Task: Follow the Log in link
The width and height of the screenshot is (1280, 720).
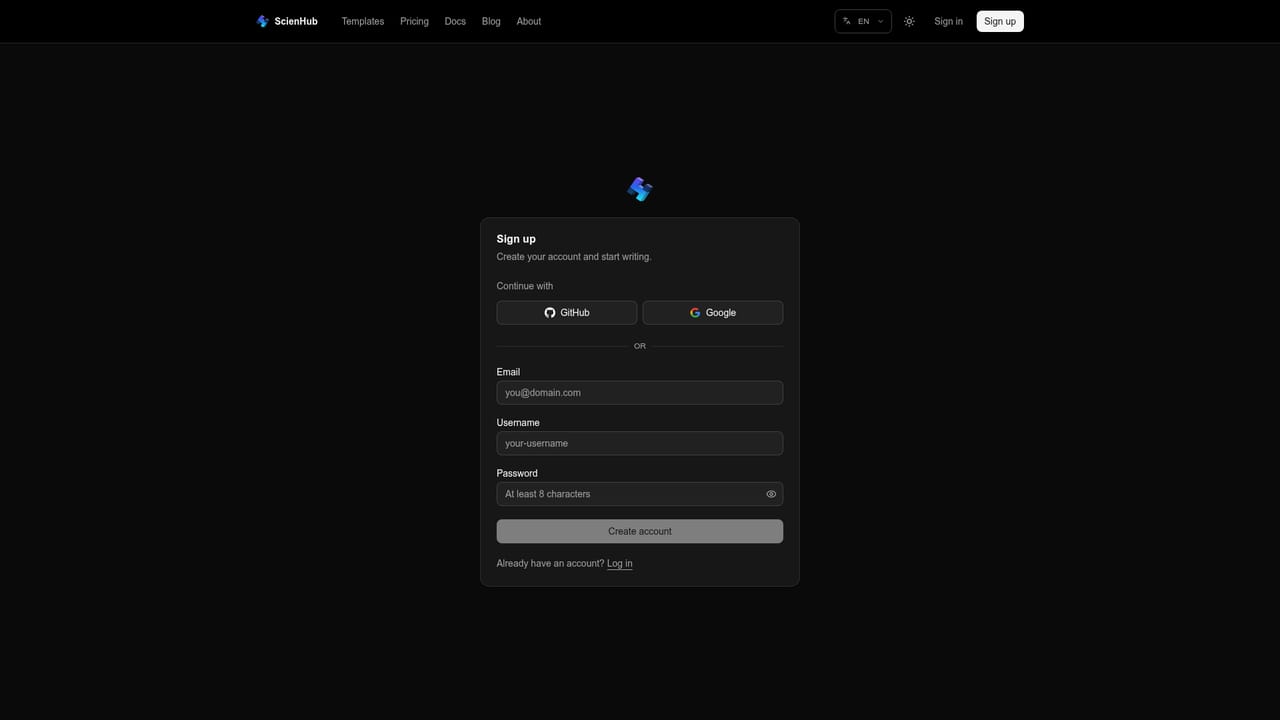Action: [620, 564]
